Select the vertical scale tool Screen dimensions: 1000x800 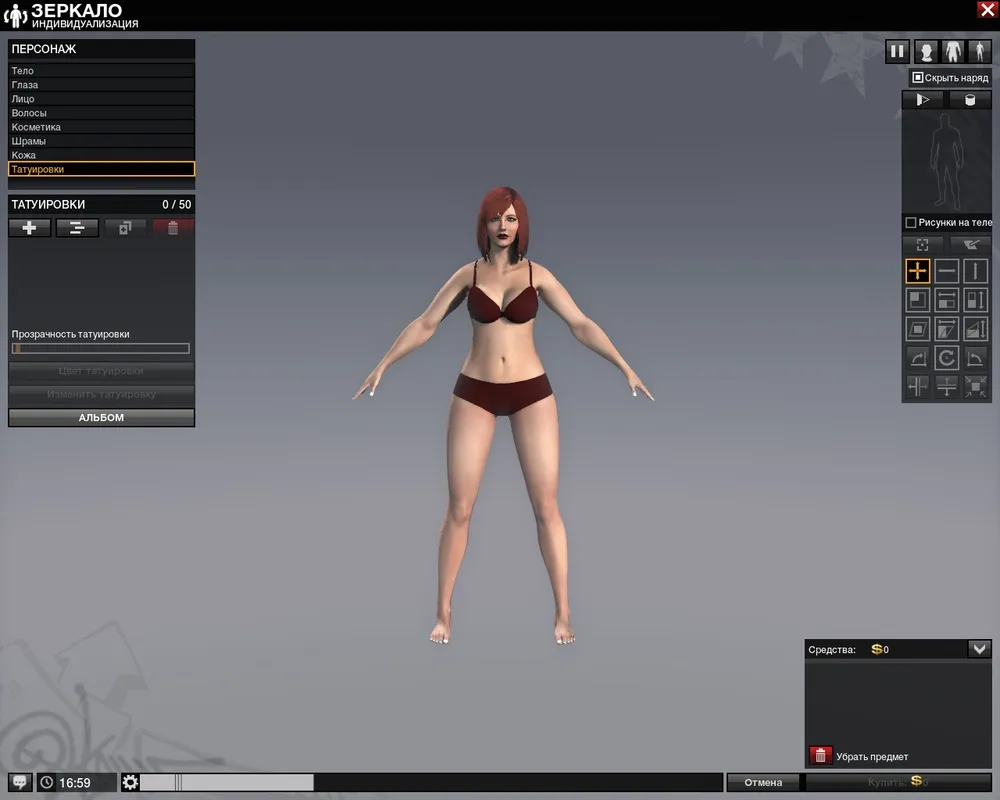pos(976,300)
